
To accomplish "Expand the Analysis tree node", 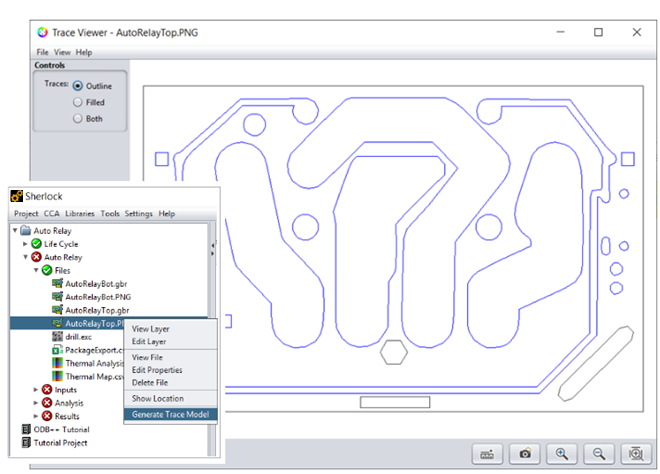I will pos(36,403).
